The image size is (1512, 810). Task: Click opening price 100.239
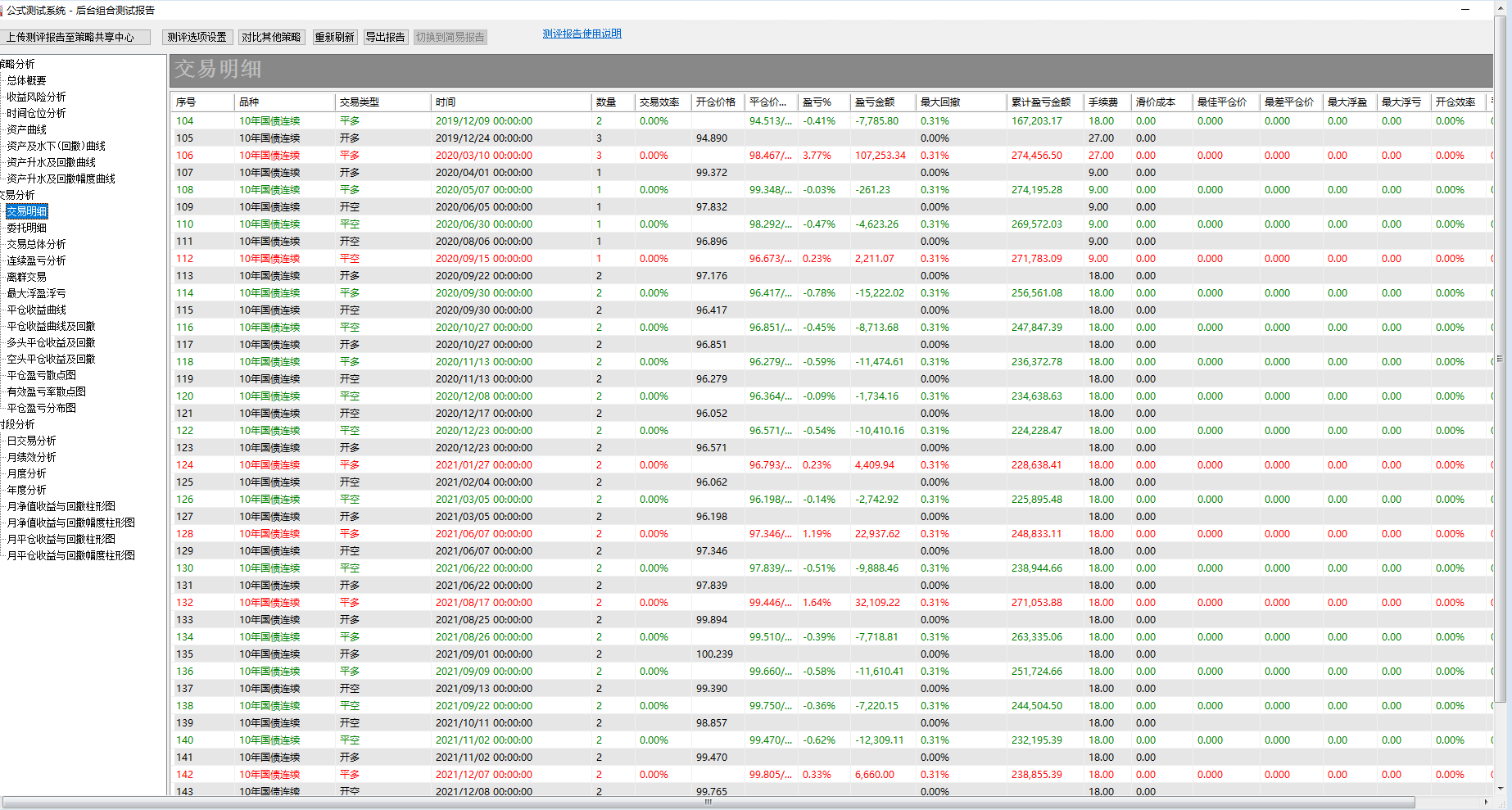click(714, 654)
